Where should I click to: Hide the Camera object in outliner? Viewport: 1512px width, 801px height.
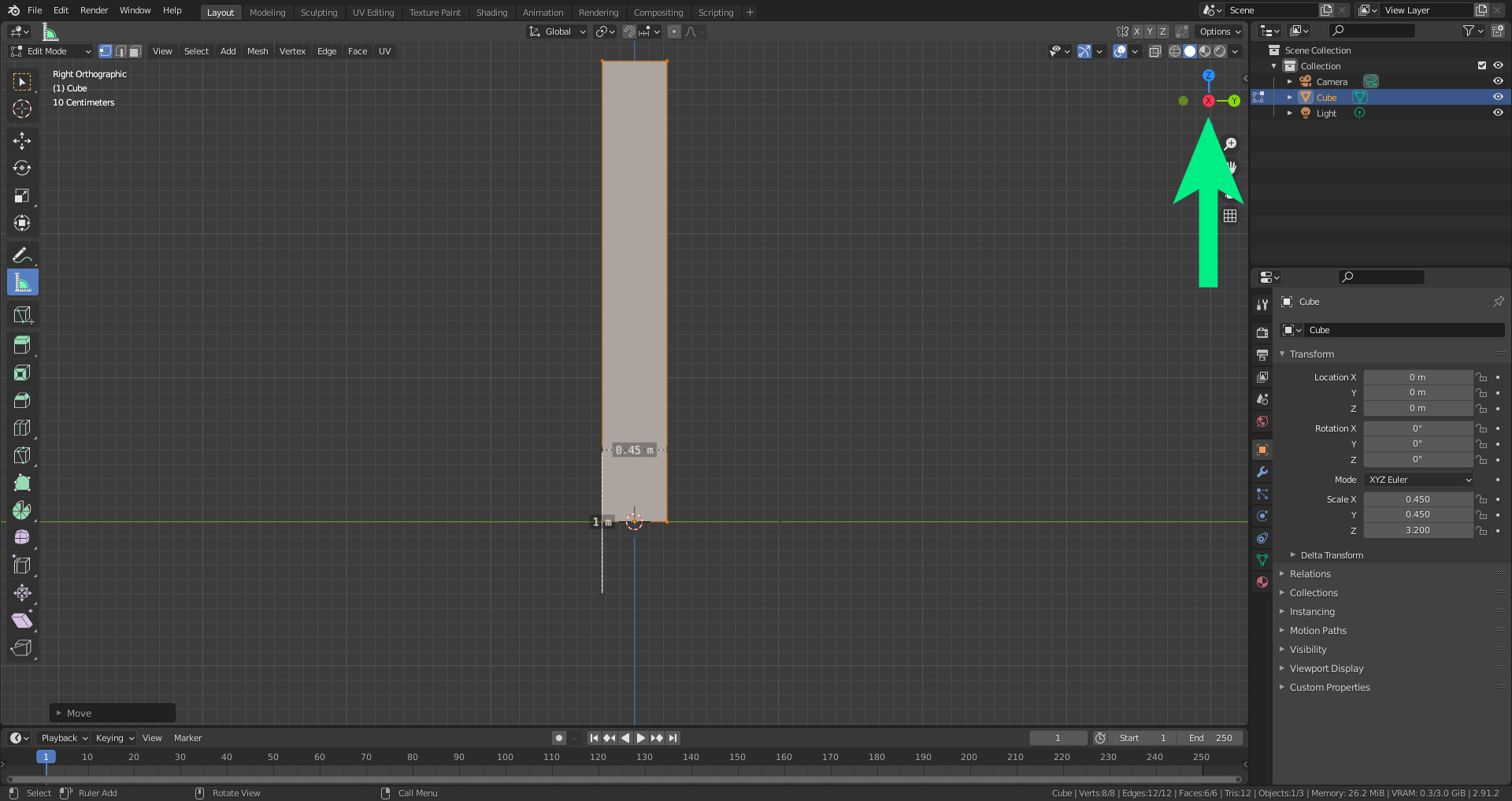pyautogui.click(x=1498, y=81)
